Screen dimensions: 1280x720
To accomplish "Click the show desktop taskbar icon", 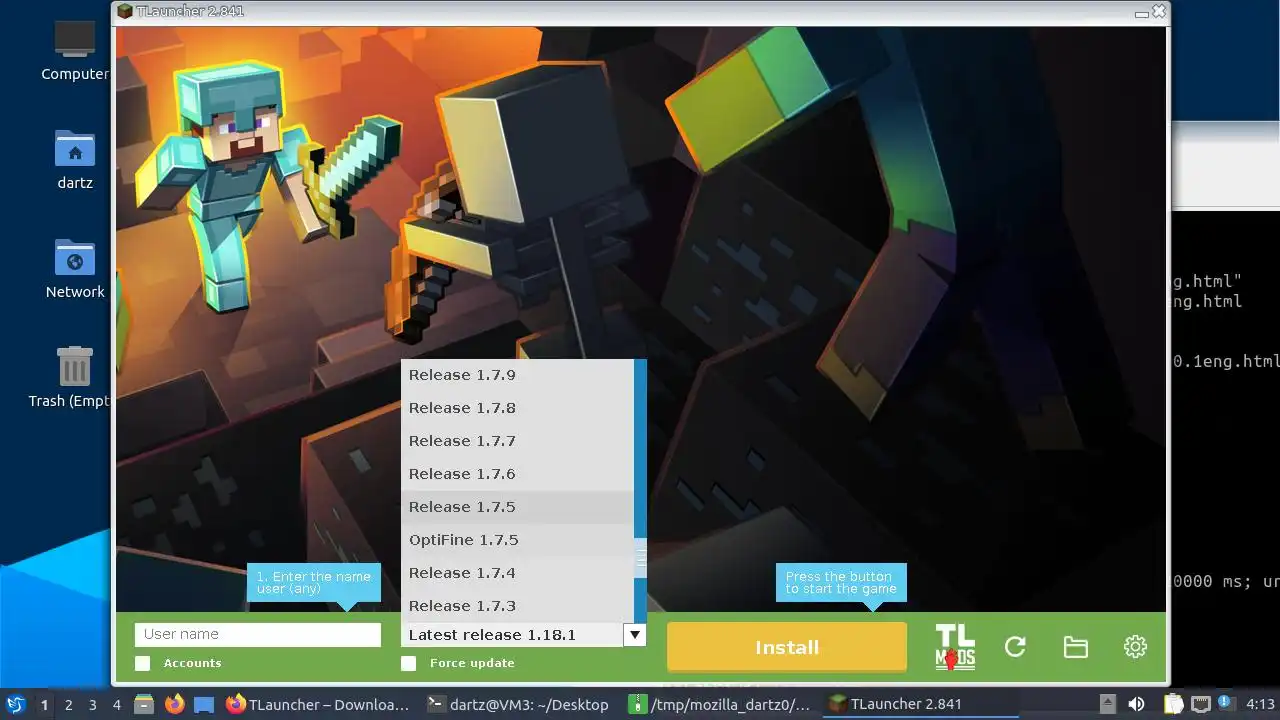I will [204, 704].
